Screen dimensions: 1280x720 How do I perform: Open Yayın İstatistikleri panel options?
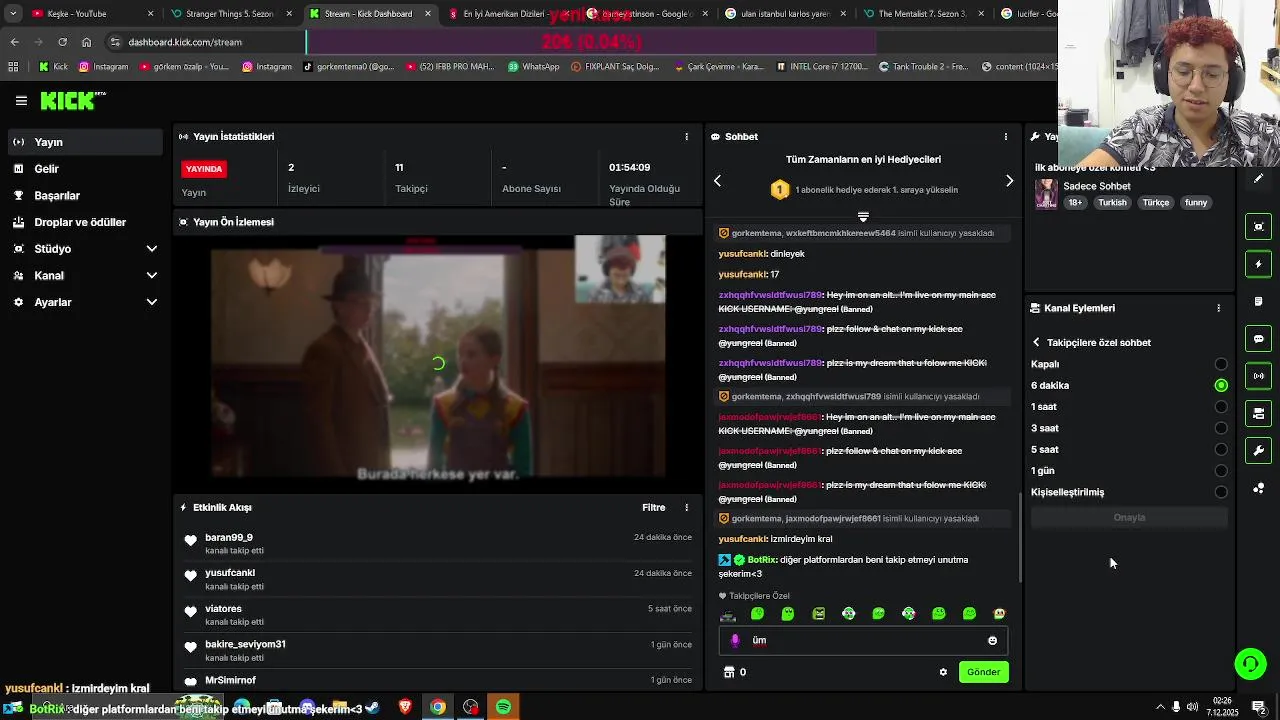686,136
